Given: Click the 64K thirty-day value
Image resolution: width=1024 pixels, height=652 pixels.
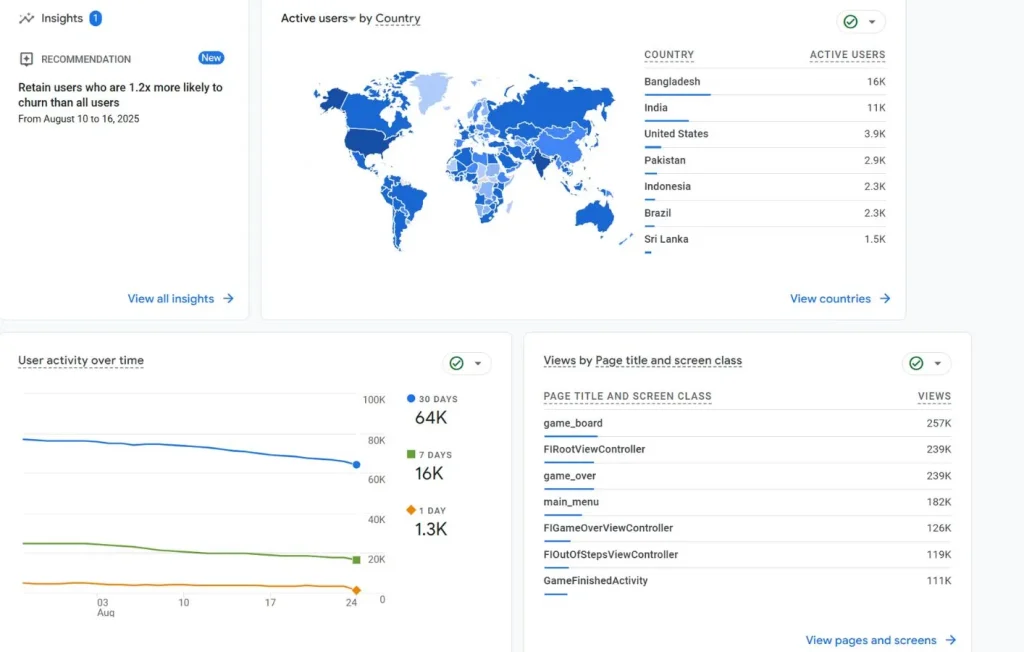Looking at the screenshot, I should point(431,417).
